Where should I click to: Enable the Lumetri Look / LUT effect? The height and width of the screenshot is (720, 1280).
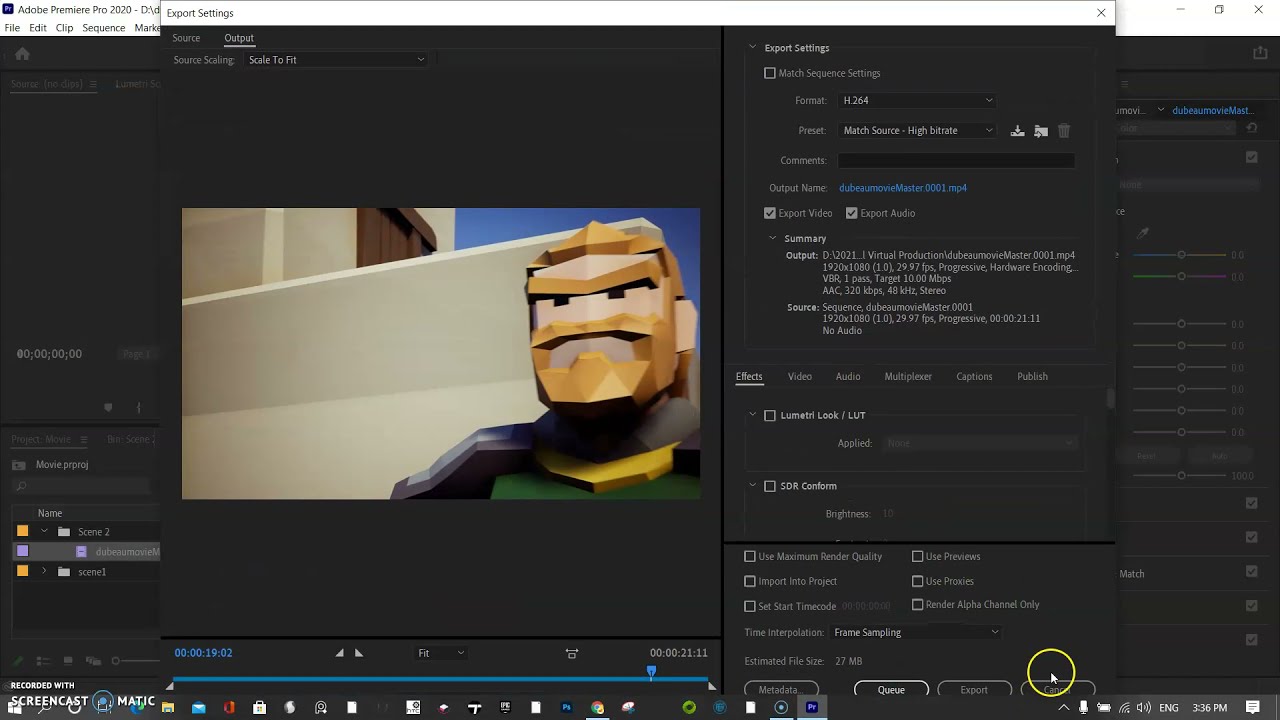(770, 416)
